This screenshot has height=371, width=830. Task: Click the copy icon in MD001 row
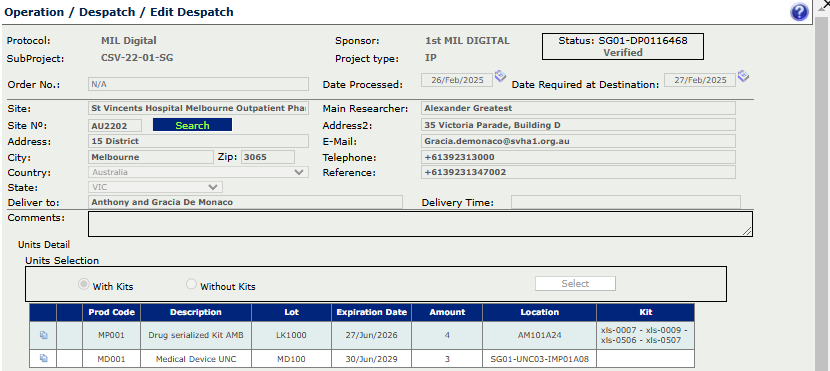pyautogui.click(x=43, y=358)
